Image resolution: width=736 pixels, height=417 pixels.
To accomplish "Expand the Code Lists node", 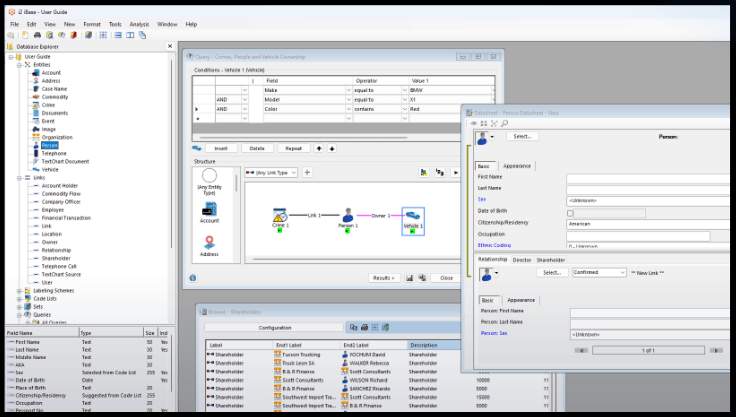I will coord(19,299).
